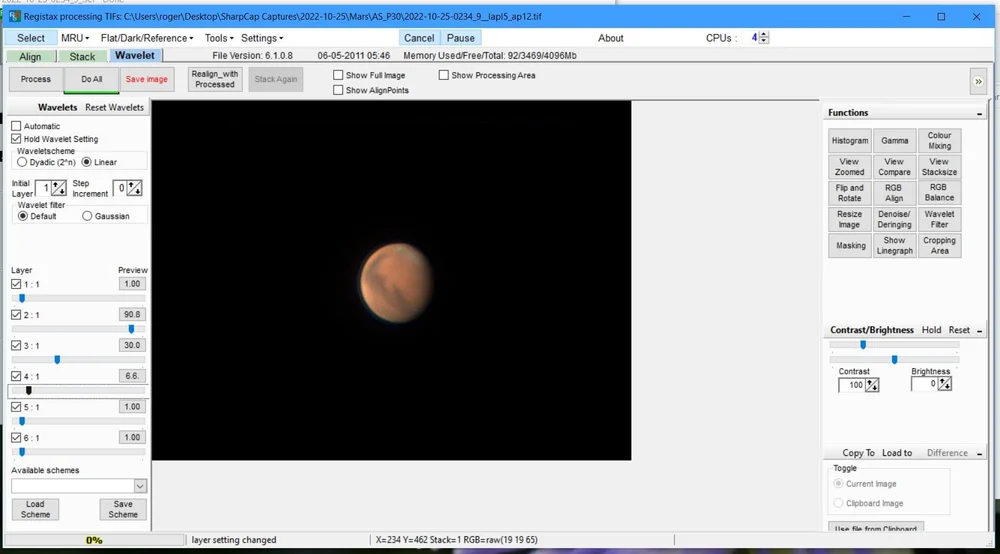Open the Cropping Area function
1000x554 pixels.
click(x=939, y=245)
